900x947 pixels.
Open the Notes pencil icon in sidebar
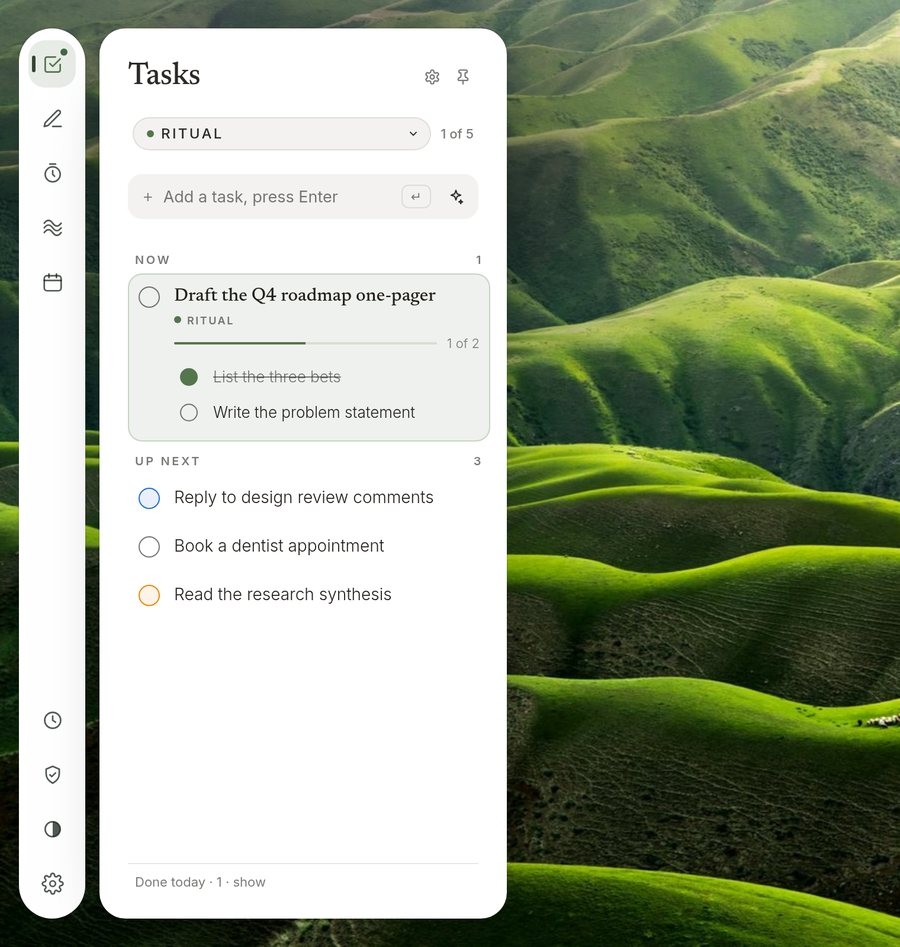[x=53, y=119]
